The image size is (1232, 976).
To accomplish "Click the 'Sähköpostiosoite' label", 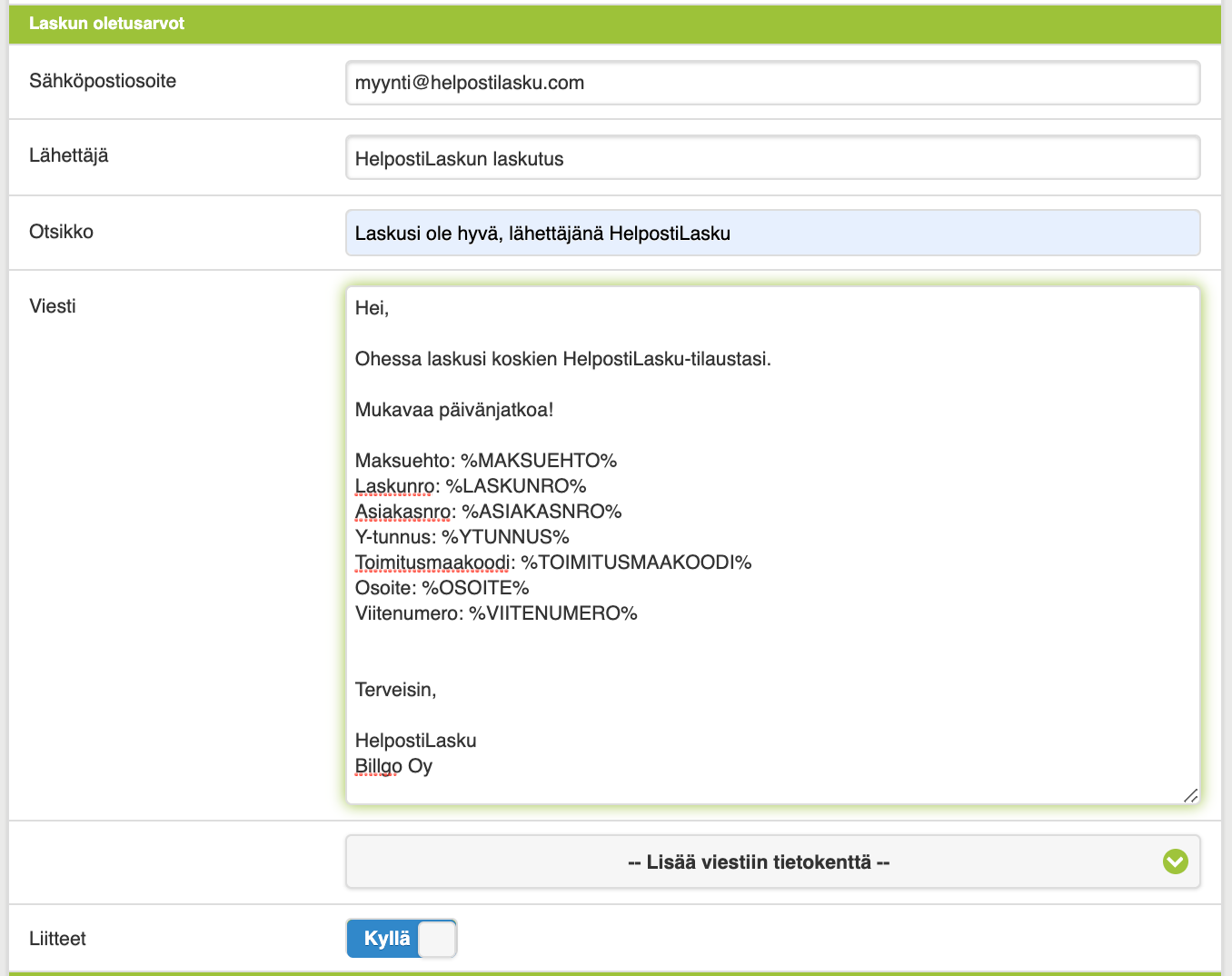I will coord(103,81).
